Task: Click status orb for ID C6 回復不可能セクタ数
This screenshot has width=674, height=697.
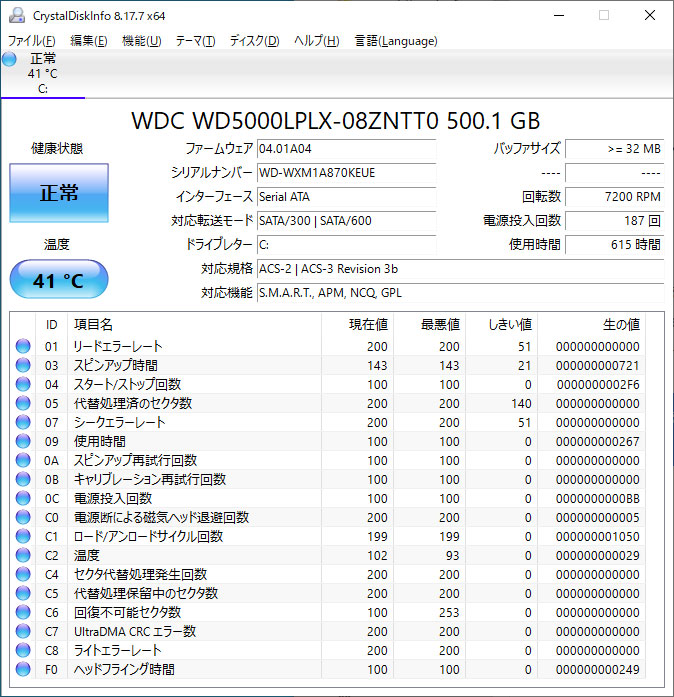Action: coord(23,612)
